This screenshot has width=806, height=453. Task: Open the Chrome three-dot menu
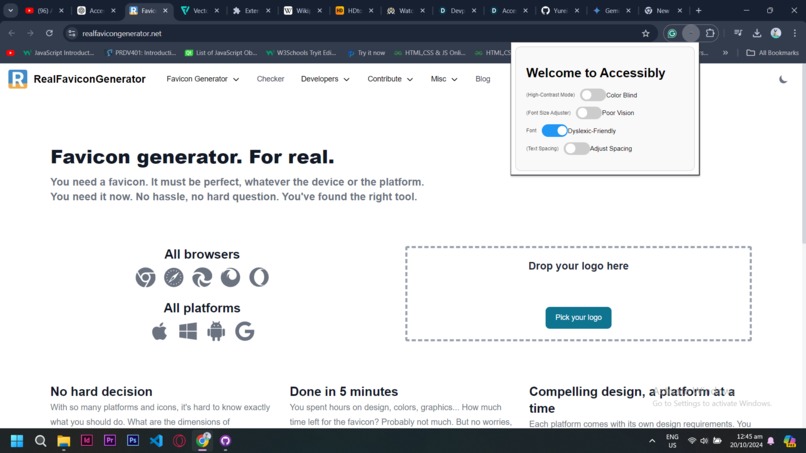coord(795,33)
